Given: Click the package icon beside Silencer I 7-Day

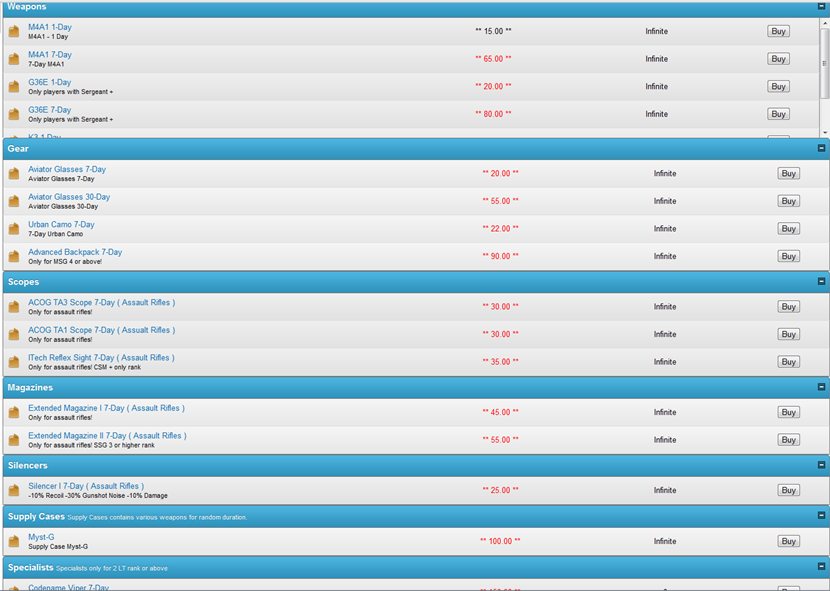Looking at the screenshot, I should [14, 491].
